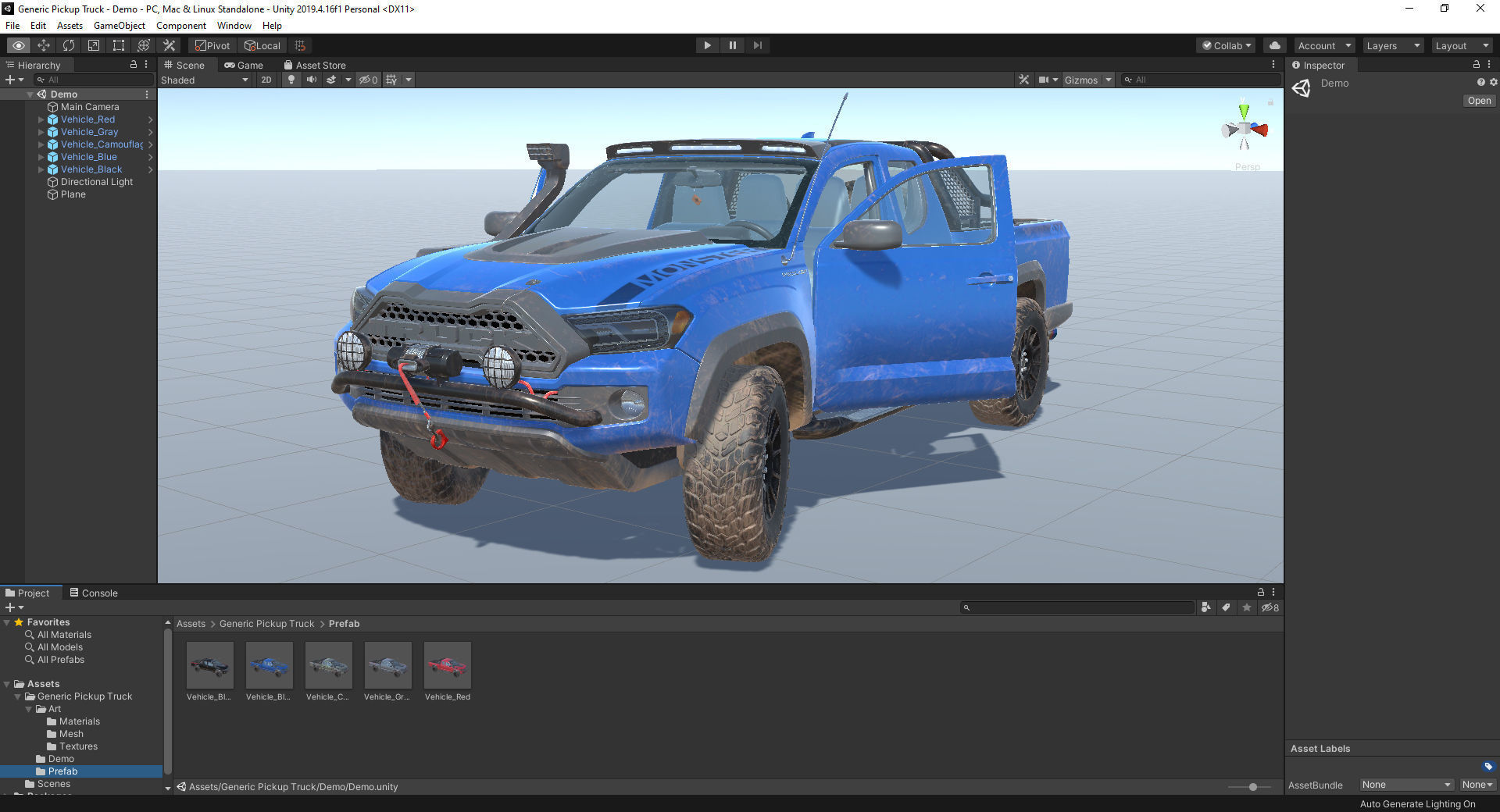Click the Play button
This screenshot has height=812, width=1500.
point(707,45)
